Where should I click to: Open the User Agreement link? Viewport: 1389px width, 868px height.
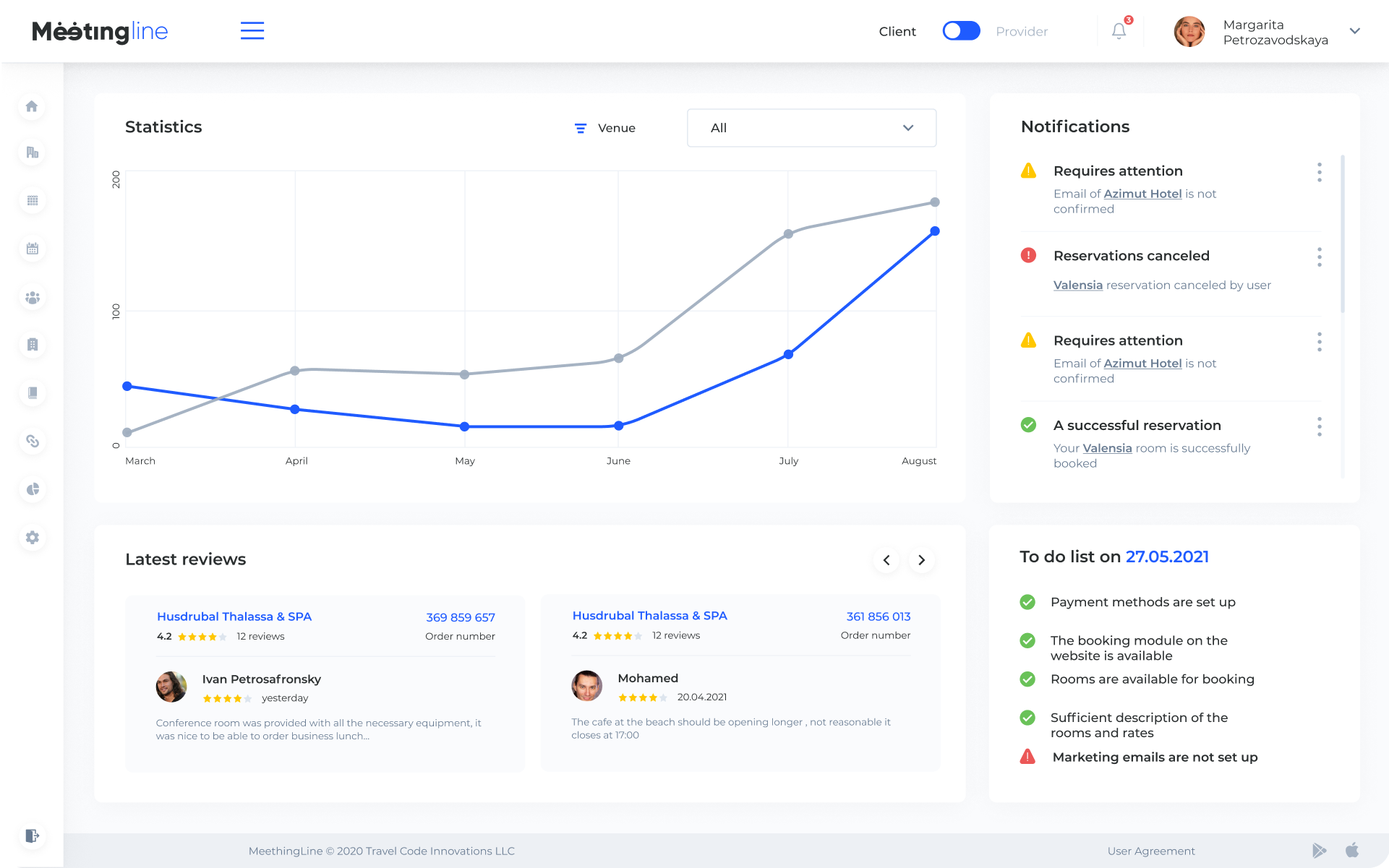[1150, 851]
